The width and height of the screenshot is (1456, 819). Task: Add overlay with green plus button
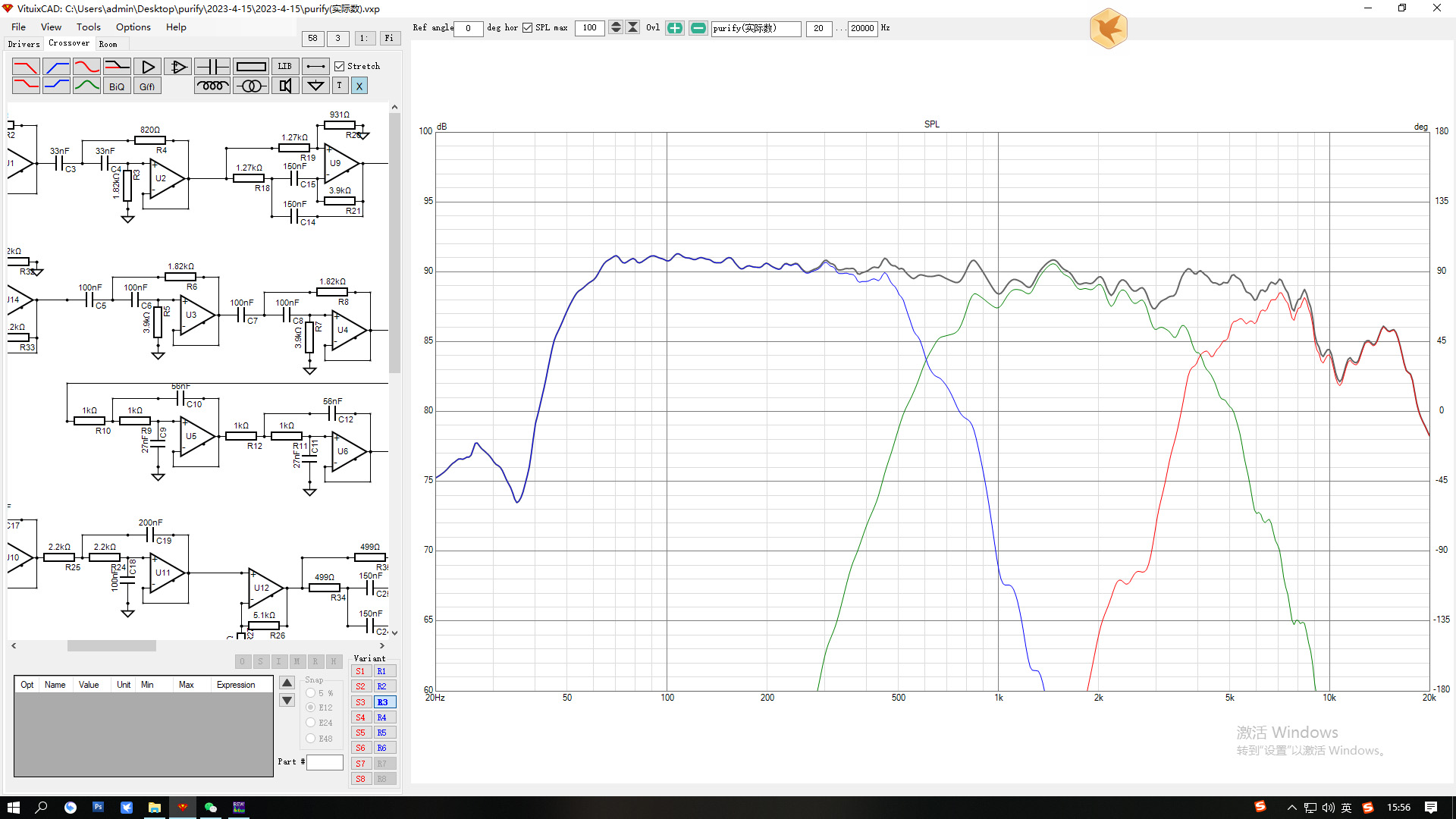(x=674, y=28)
